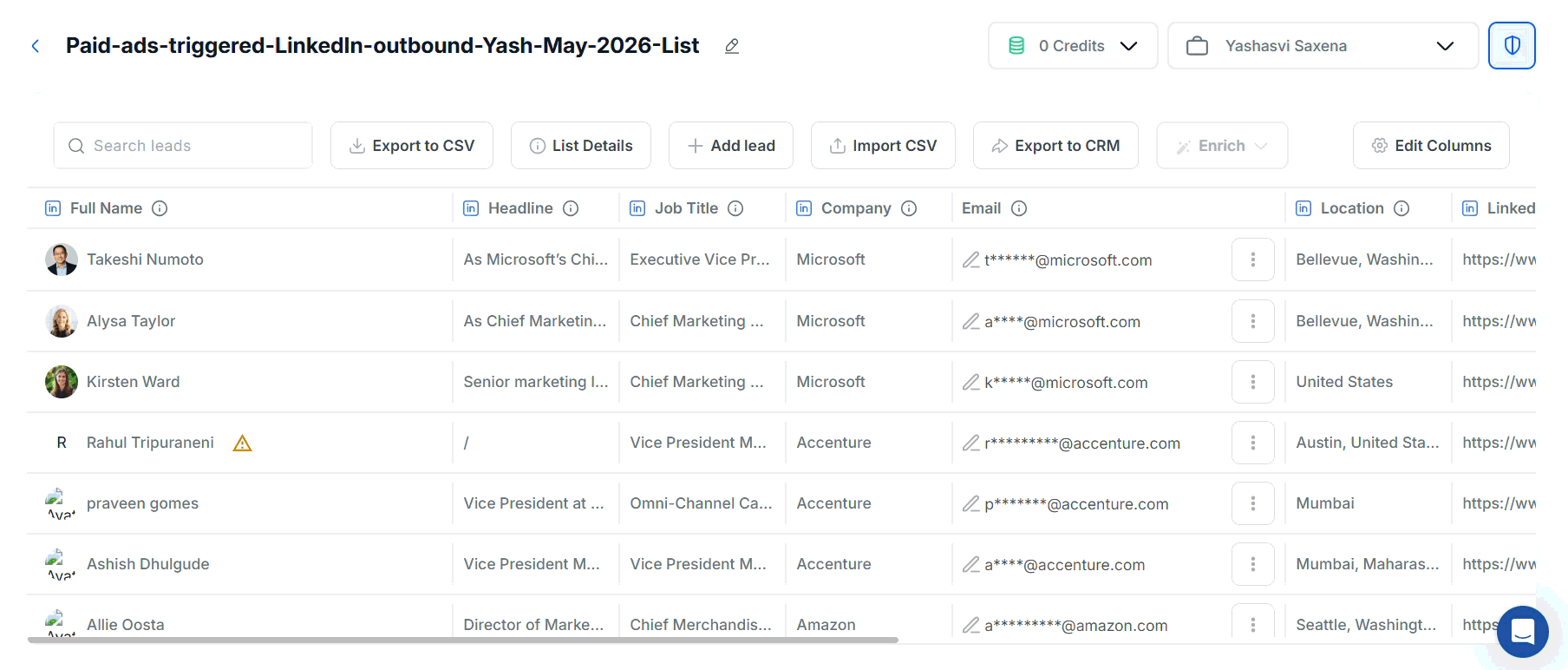Show info for Headline column
The width and height of the screenshot is (1568, 670).
point(571,208)
